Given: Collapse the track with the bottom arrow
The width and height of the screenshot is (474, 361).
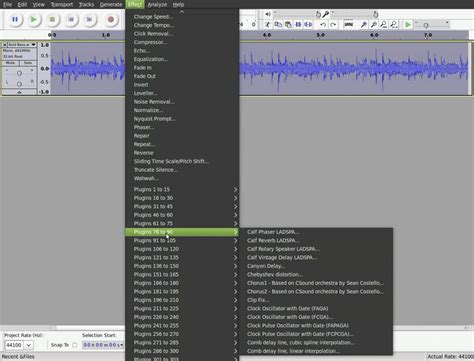Looking at the screenshot, I should pyautogui.click(x=19, y=92).
